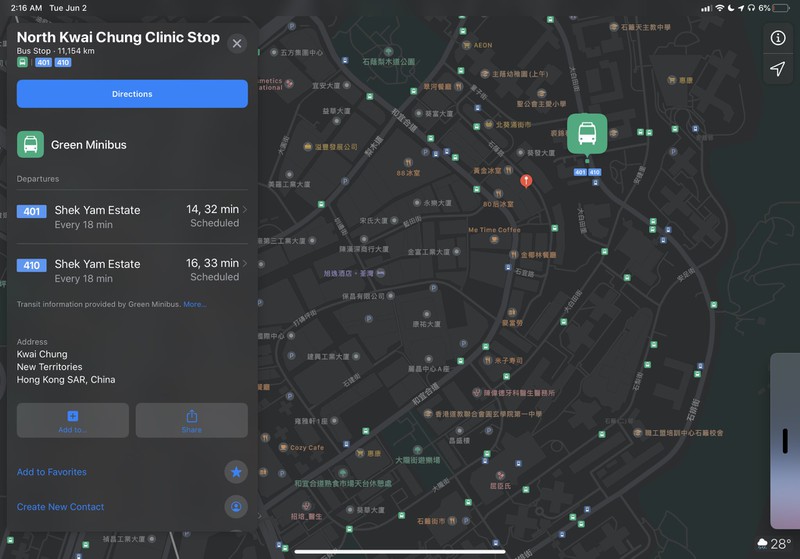Tap the Green Minibus icon in panel

point(31,145)
